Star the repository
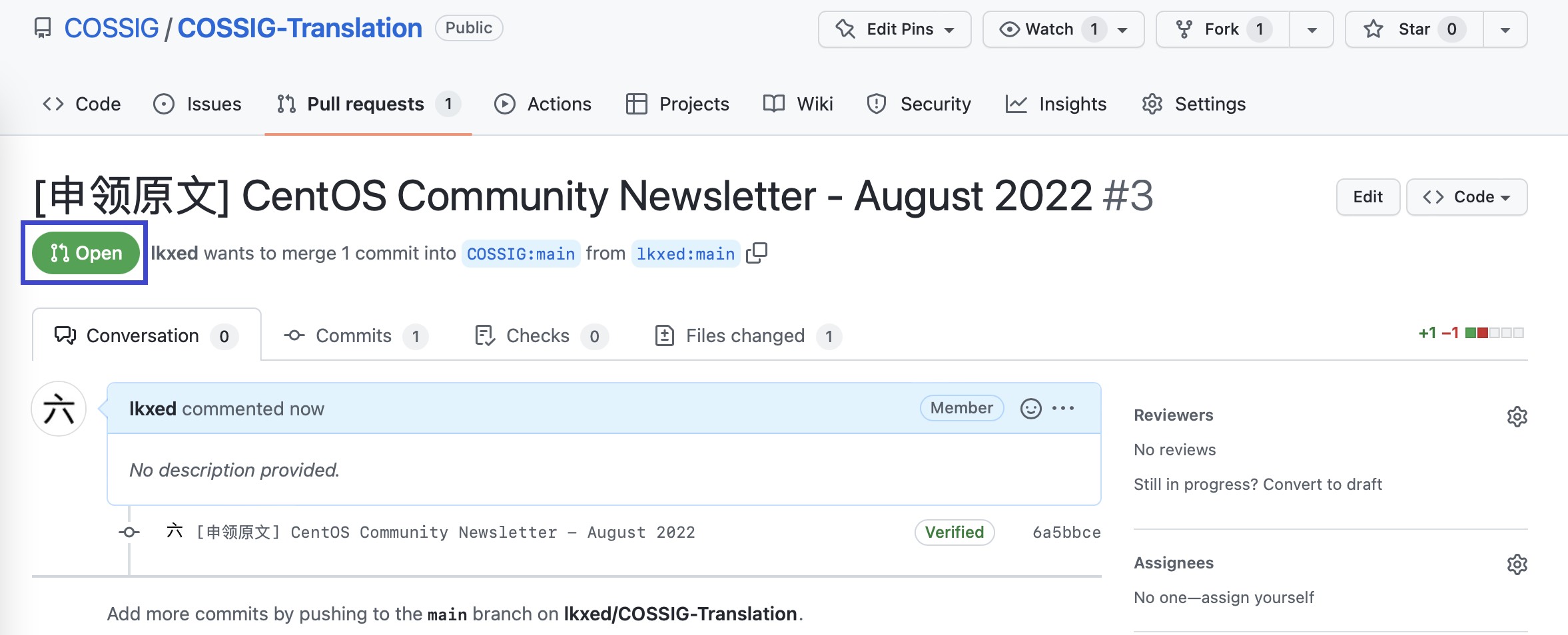 pos(1414,29)
